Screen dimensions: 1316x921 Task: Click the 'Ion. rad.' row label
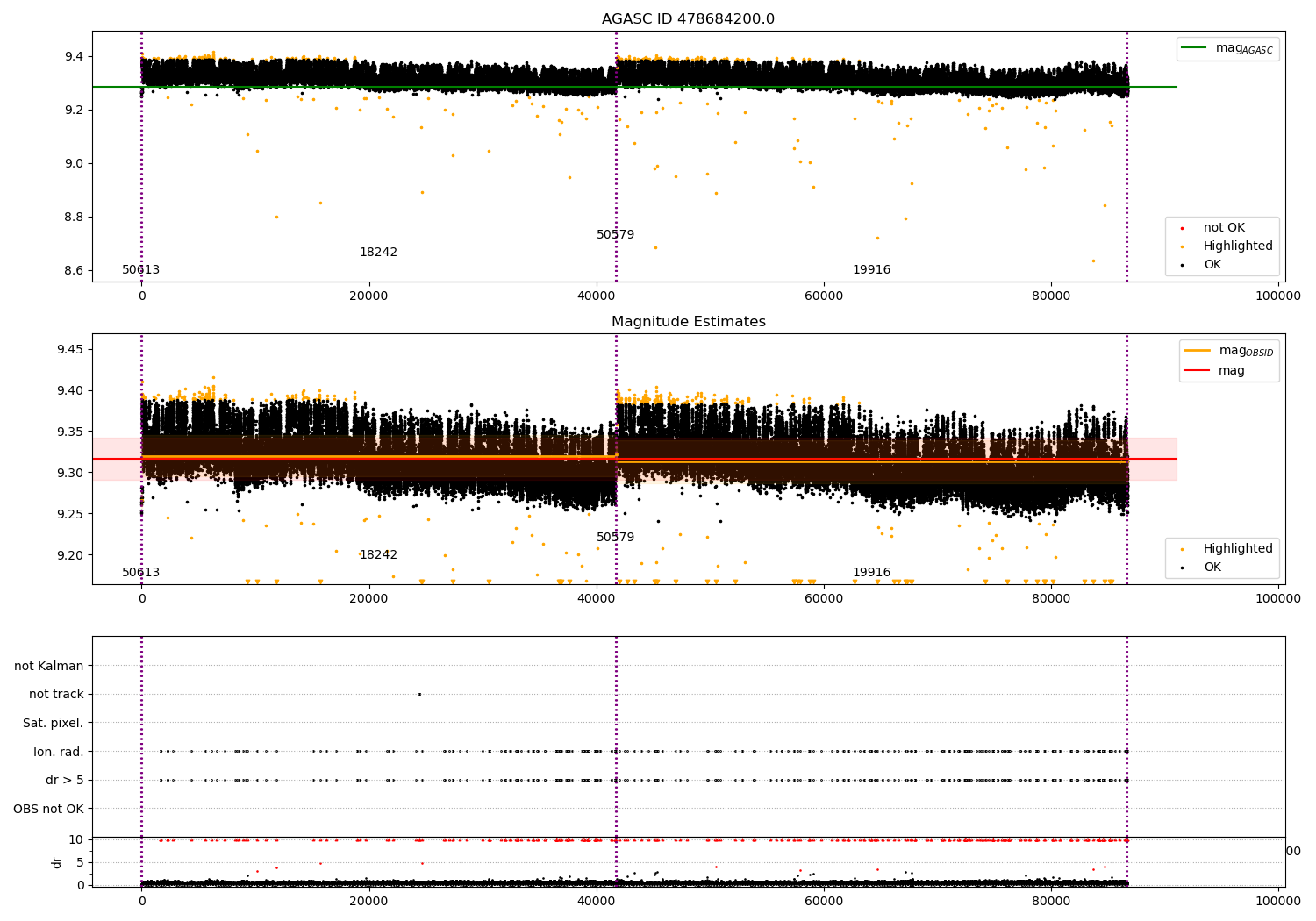59,752
